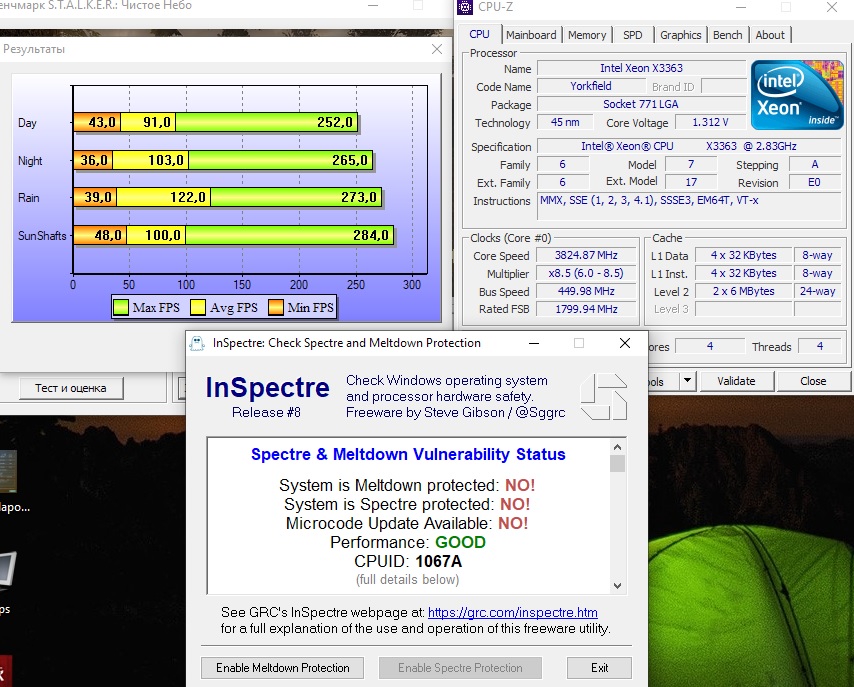Viewport: 854px width, 687px height.
Task: Click the Exit button in InSpectre
Action: 600,668
